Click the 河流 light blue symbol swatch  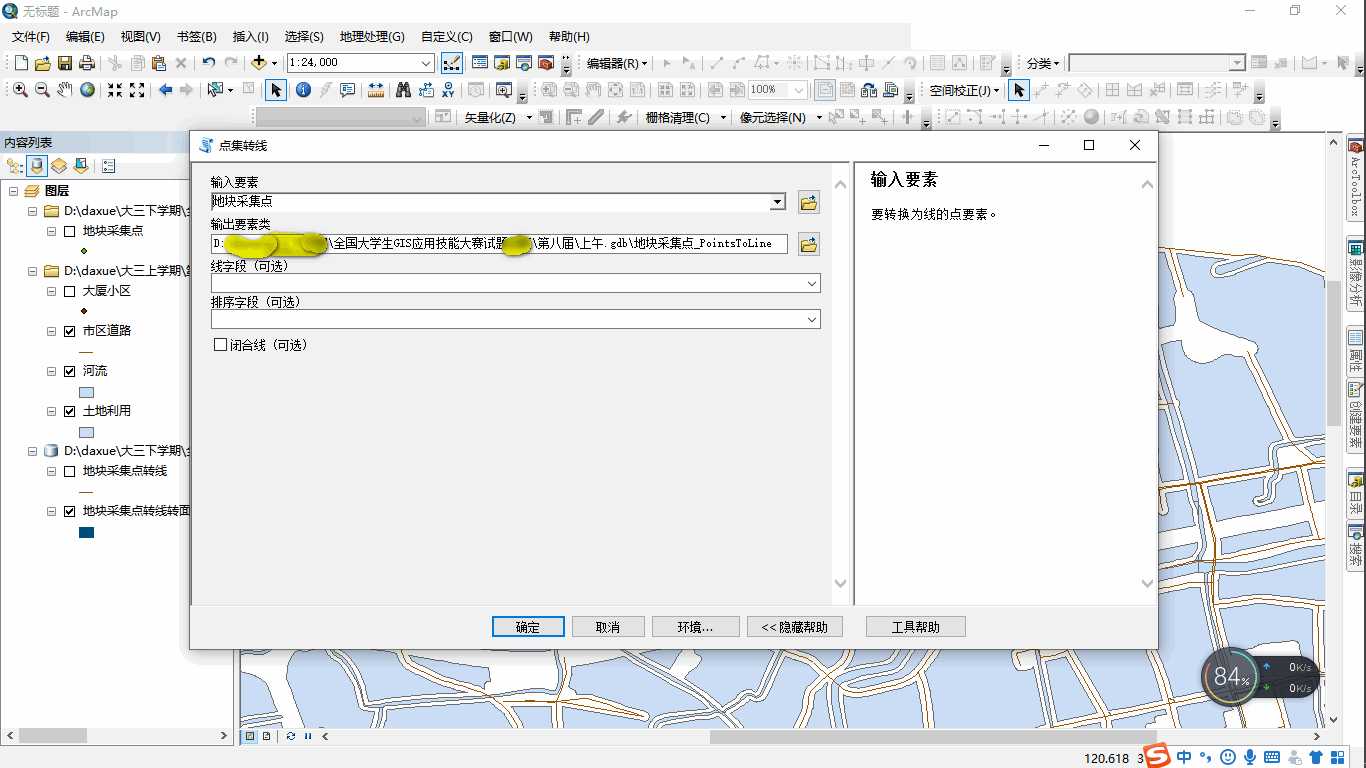86,393
